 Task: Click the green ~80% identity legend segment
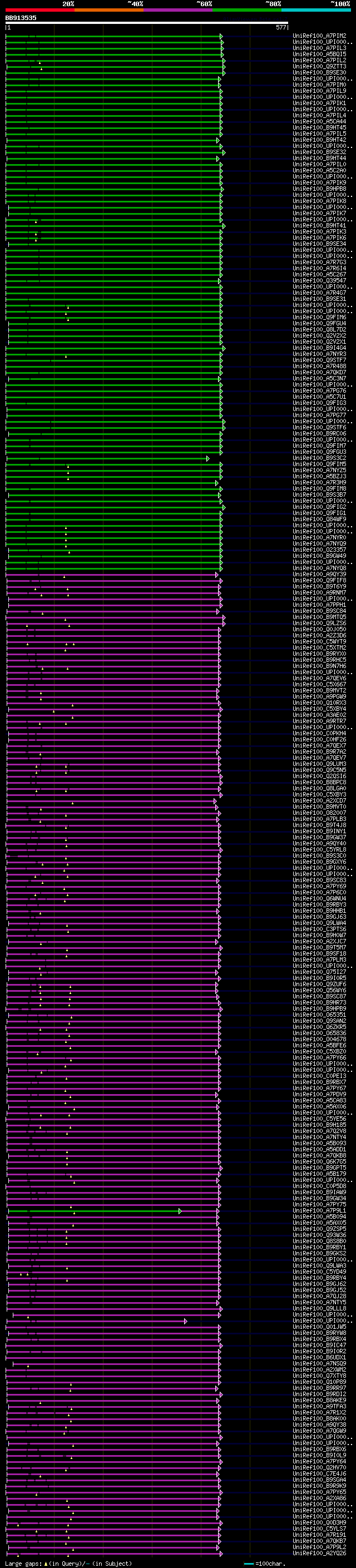point(247,10)
